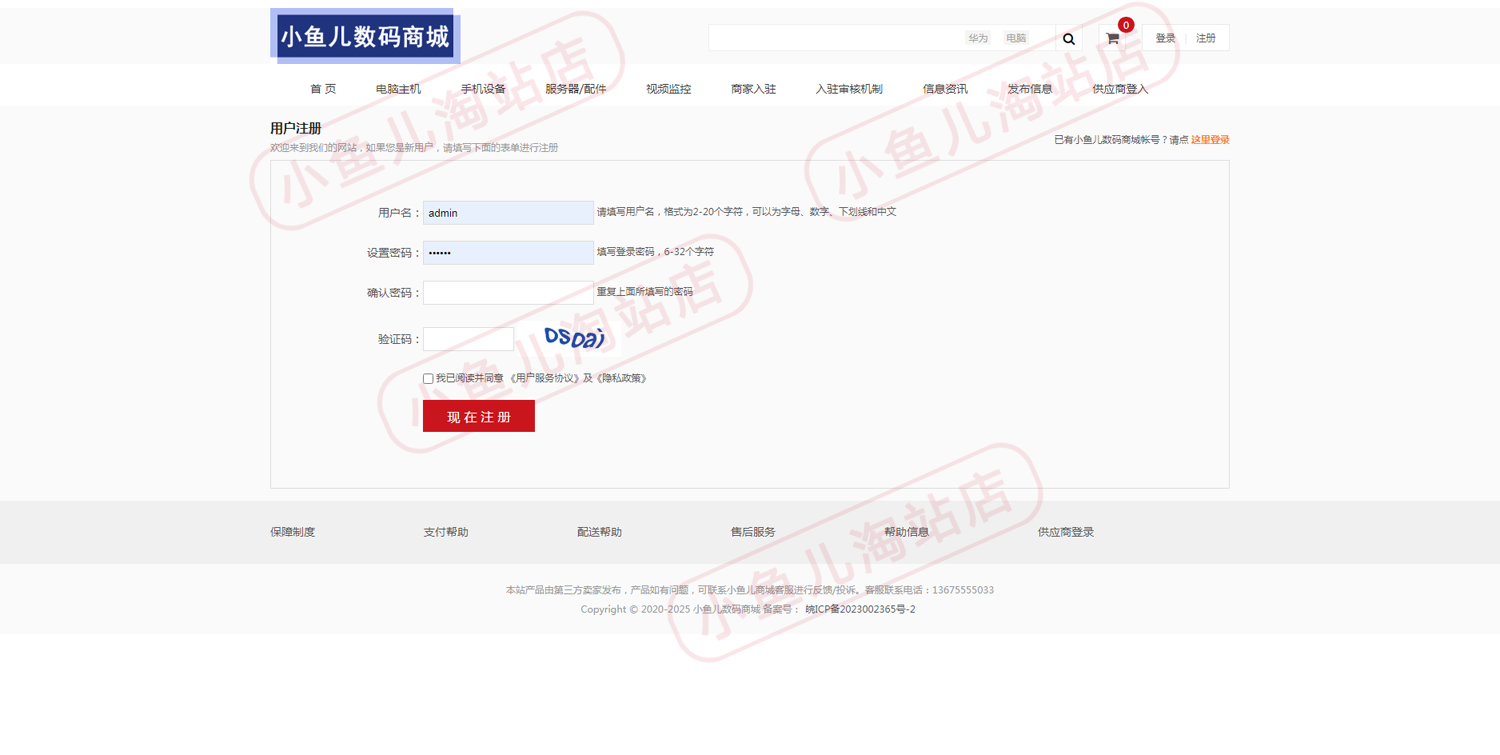Select the 华为 search suggestion
Viewport: 1500px width, 755px height.
(977, 38)
